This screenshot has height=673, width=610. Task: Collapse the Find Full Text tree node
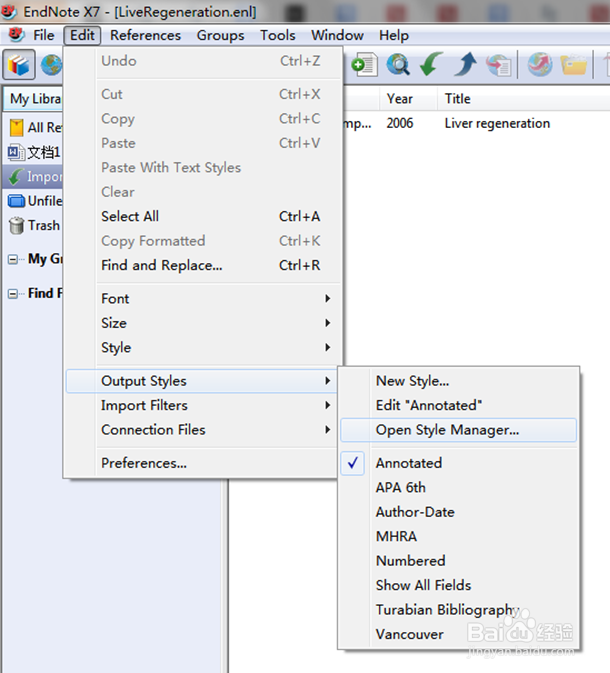point(13,294)
